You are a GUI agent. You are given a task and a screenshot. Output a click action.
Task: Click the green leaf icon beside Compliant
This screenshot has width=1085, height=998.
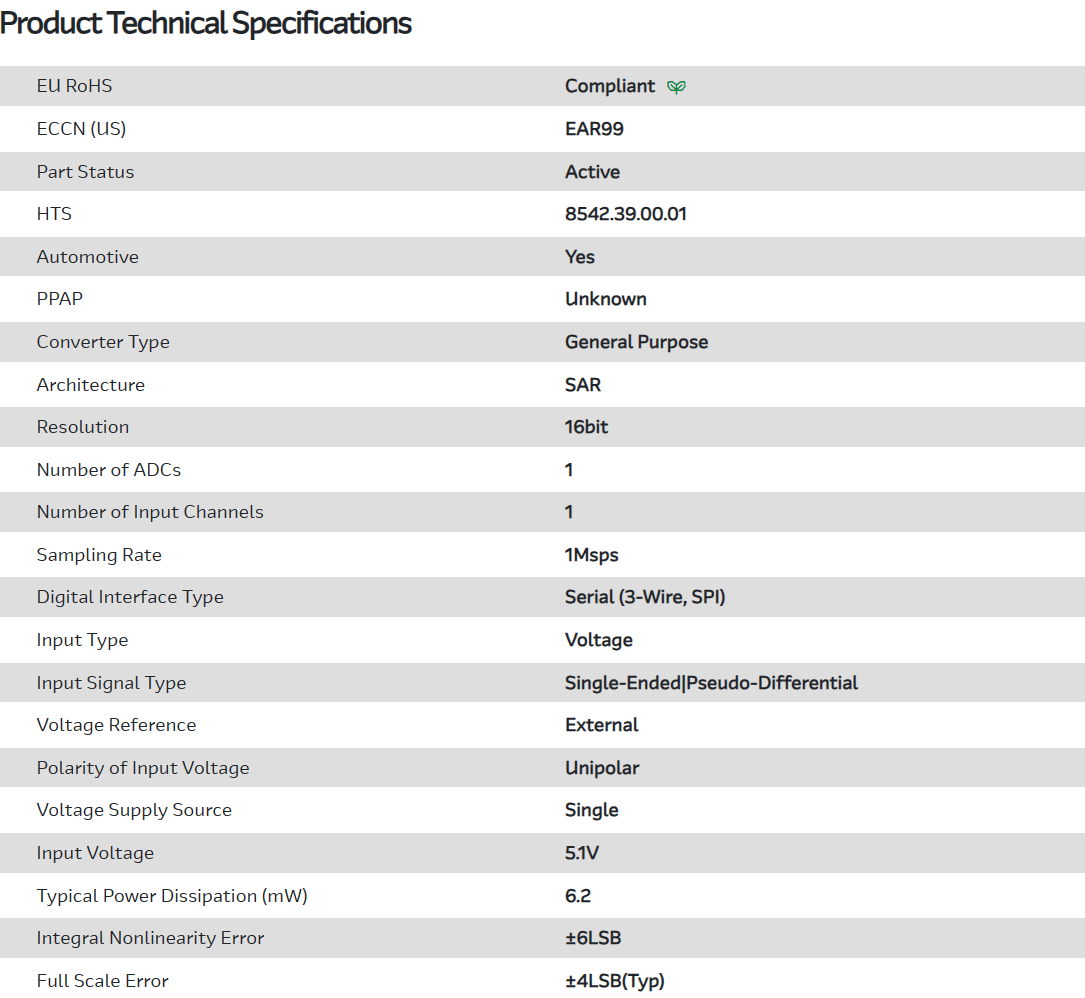coord(677,87)
